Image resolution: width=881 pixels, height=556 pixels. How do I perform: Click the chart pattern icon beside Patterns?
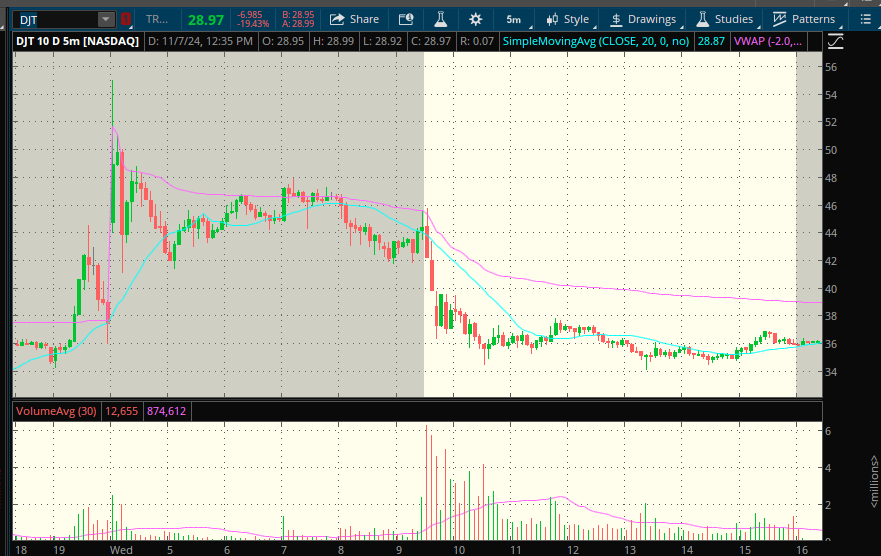(779, 20)
